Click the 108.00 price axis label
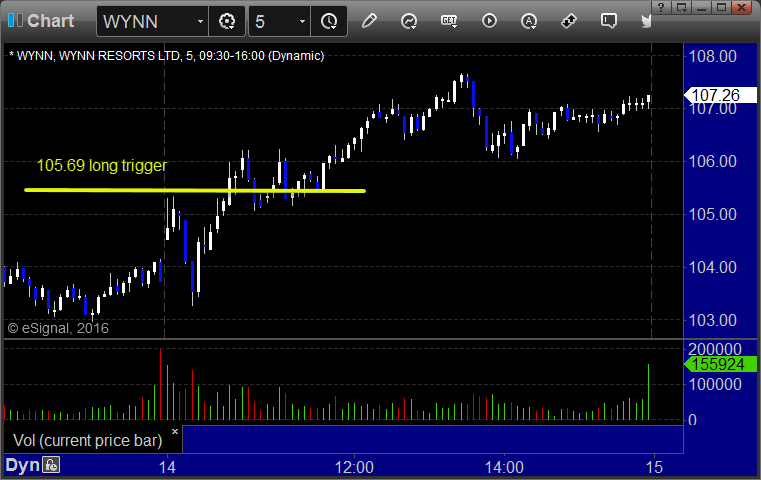The image size is (761, 480). coord(713,56)
